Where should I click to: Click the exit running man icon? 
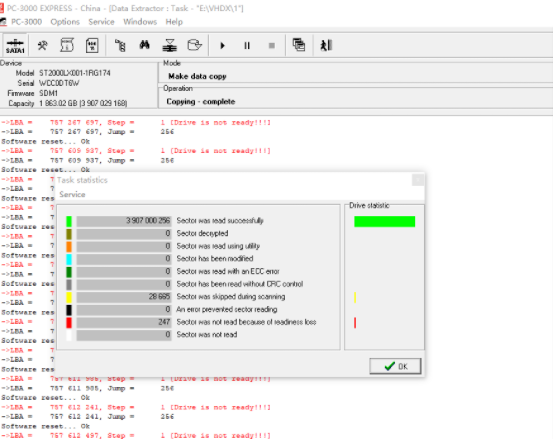point(326,45)
